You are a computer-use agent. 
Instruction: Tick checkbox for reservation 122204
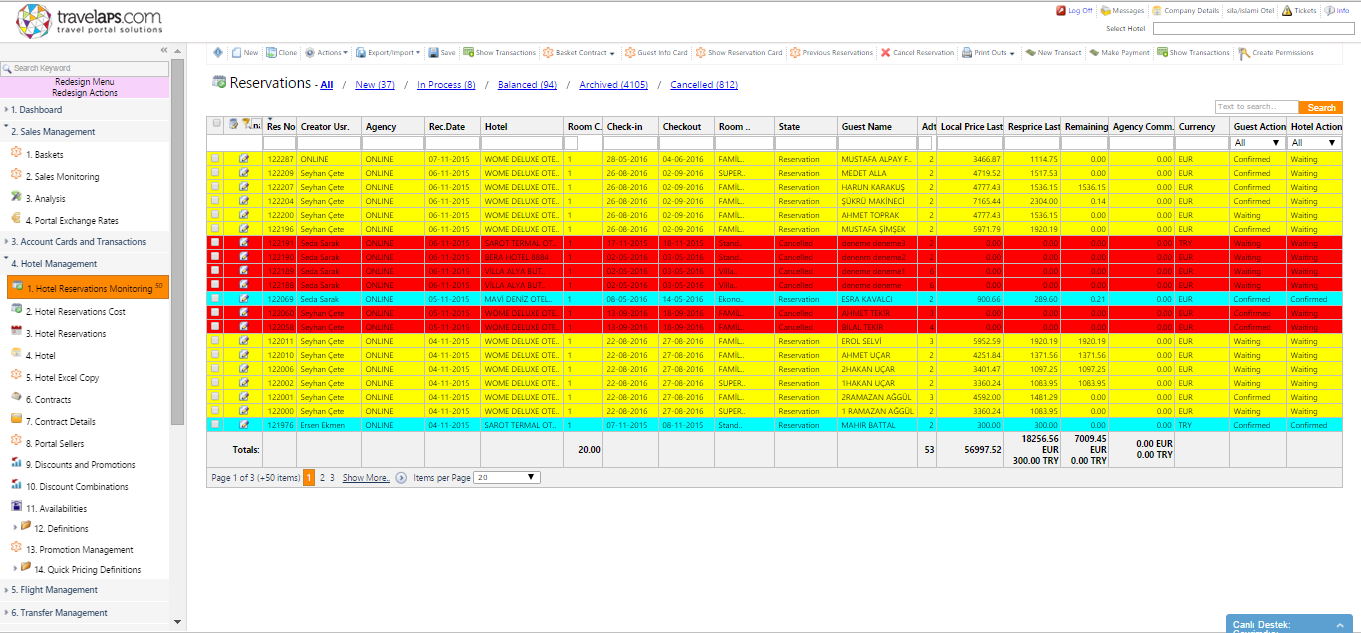click(215, 201)
